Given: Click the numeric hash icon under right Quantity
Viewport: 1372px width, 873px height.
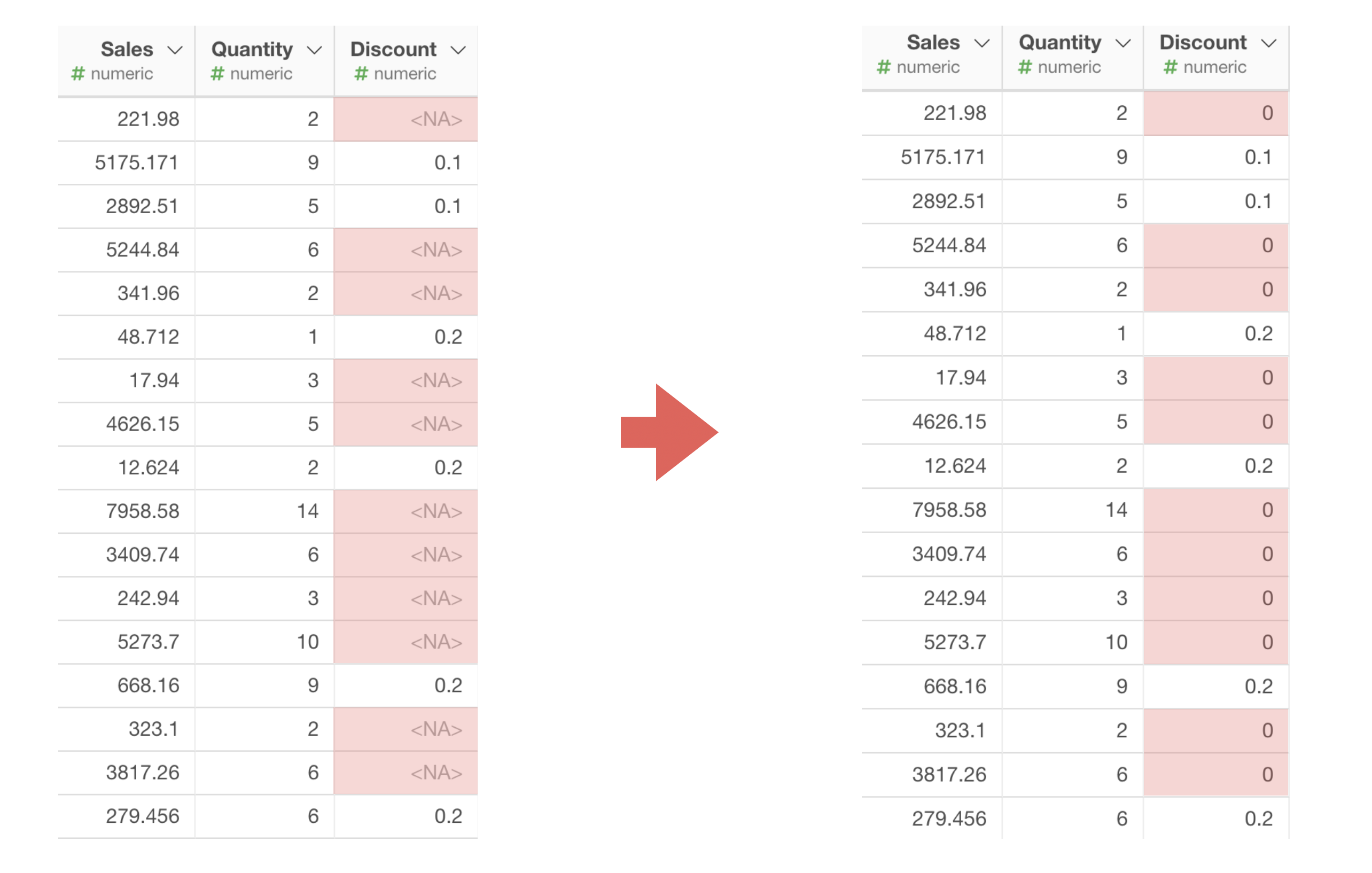Looking at the screenshot, I should (1025, 67).
